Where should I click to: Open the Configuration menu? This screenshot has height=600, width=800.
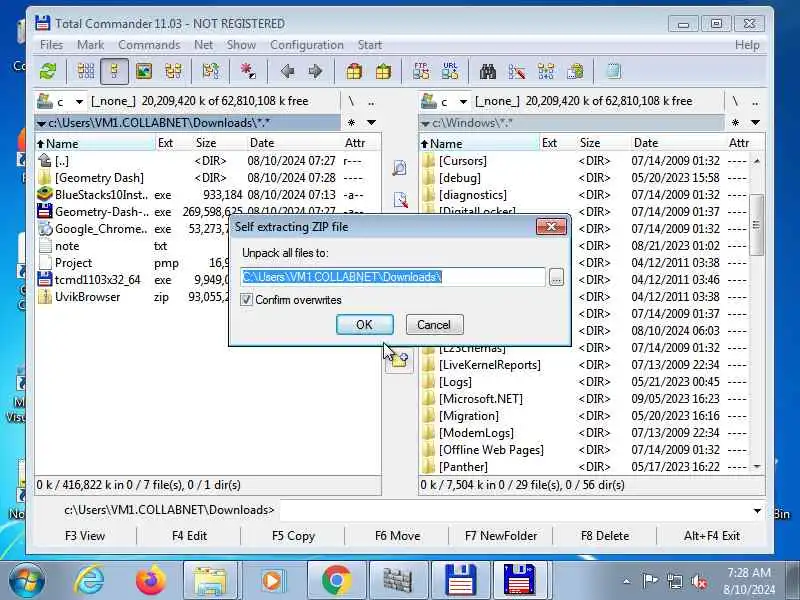tap(307, 45)
